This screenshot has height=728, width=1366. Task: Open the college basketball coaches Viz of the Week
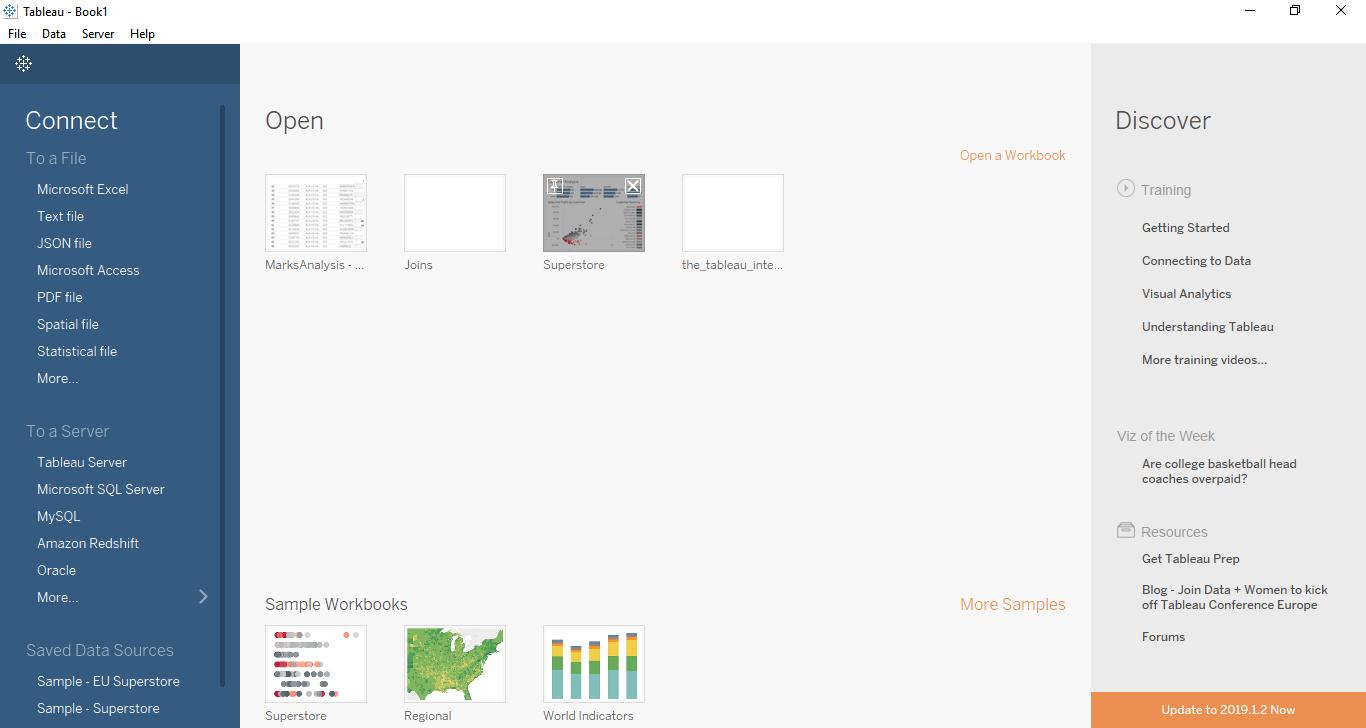click(x=1219, y=471)
